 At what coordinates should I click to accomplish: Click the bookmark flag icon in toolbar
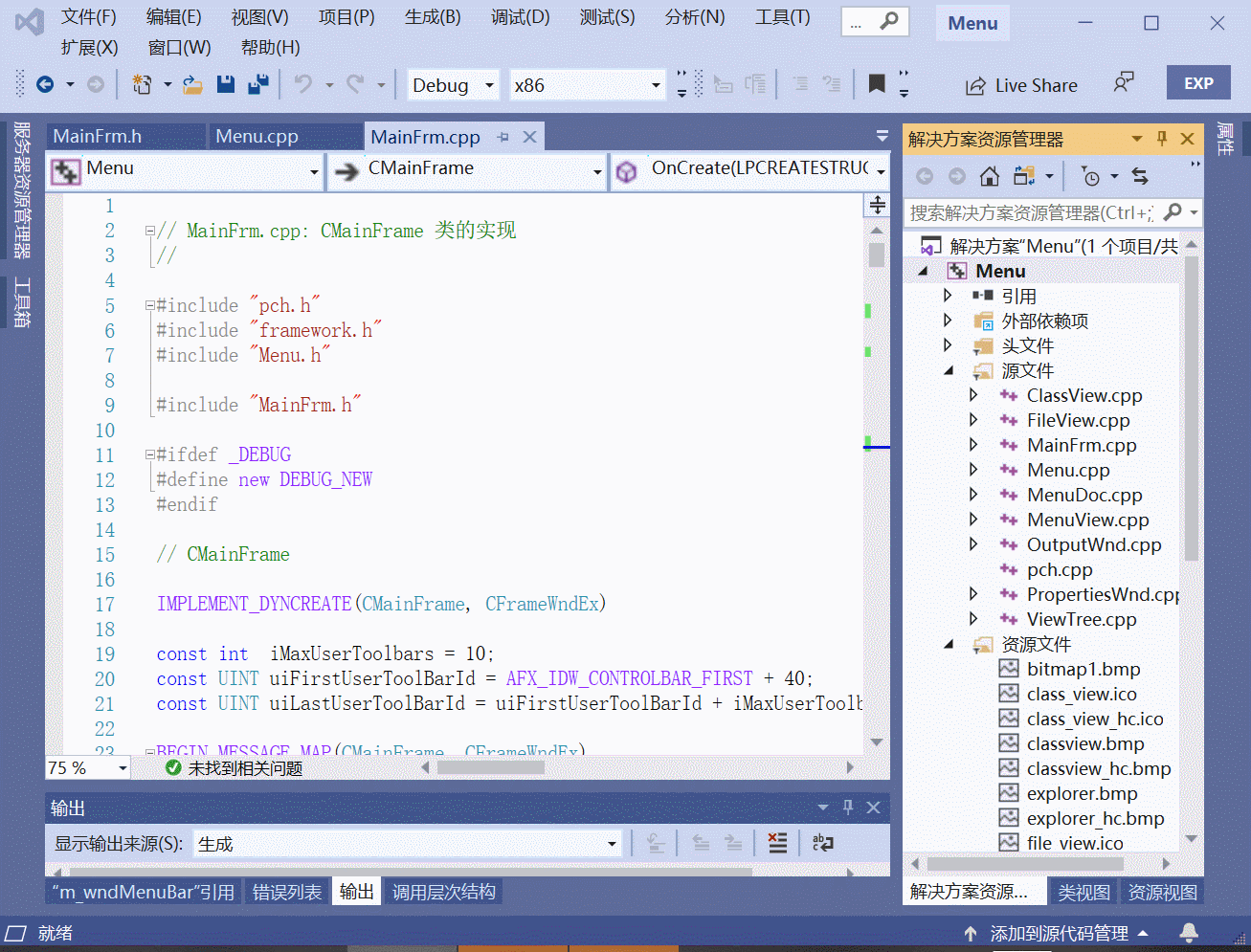[x=877, y=84]
